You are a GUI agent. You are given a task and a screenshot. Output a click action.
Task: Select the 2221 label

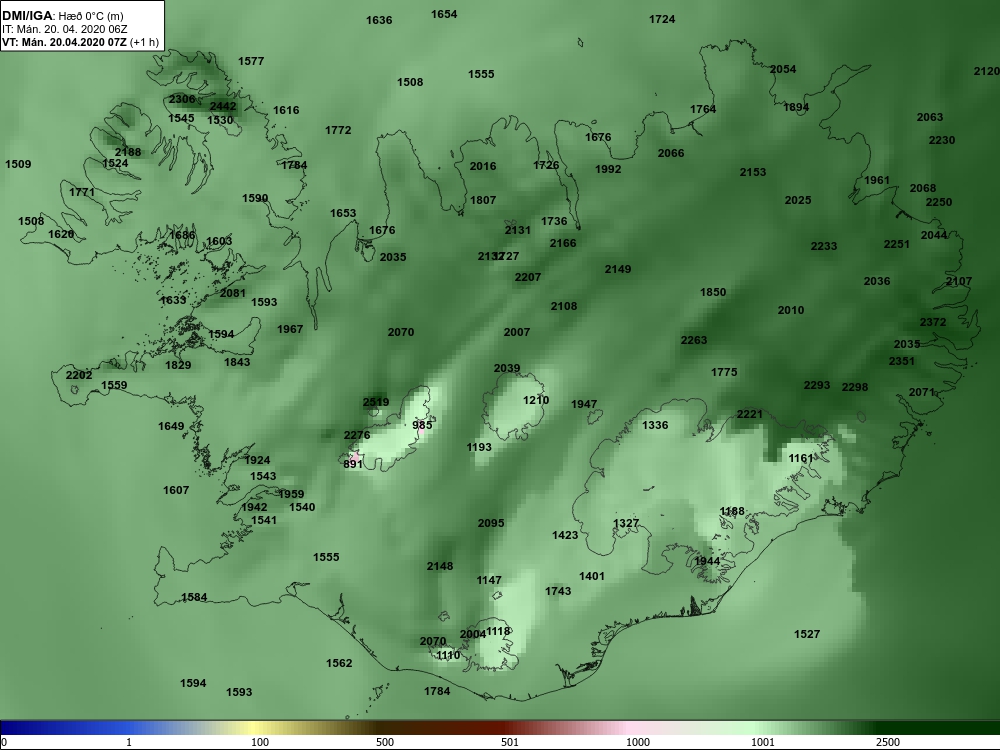pyautogui.click(x=750, y=414)
